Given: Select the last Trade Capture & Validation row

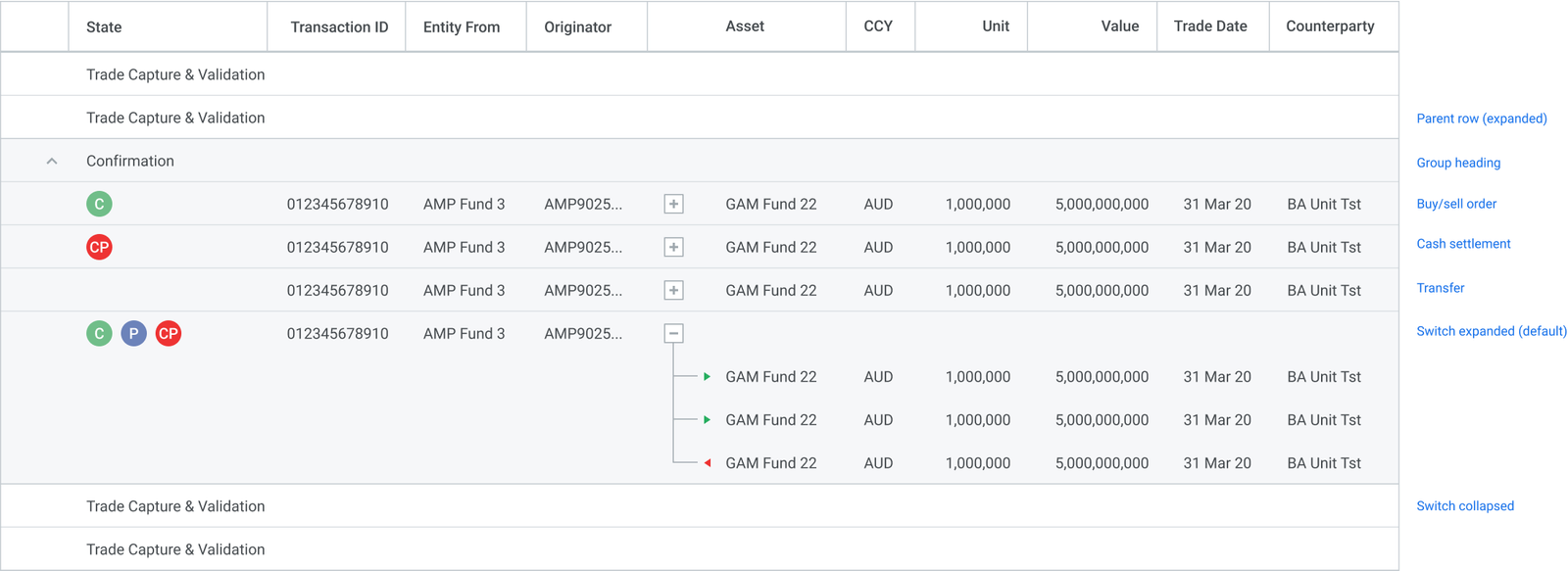Looking at the screenshot, I should point(700,549).
